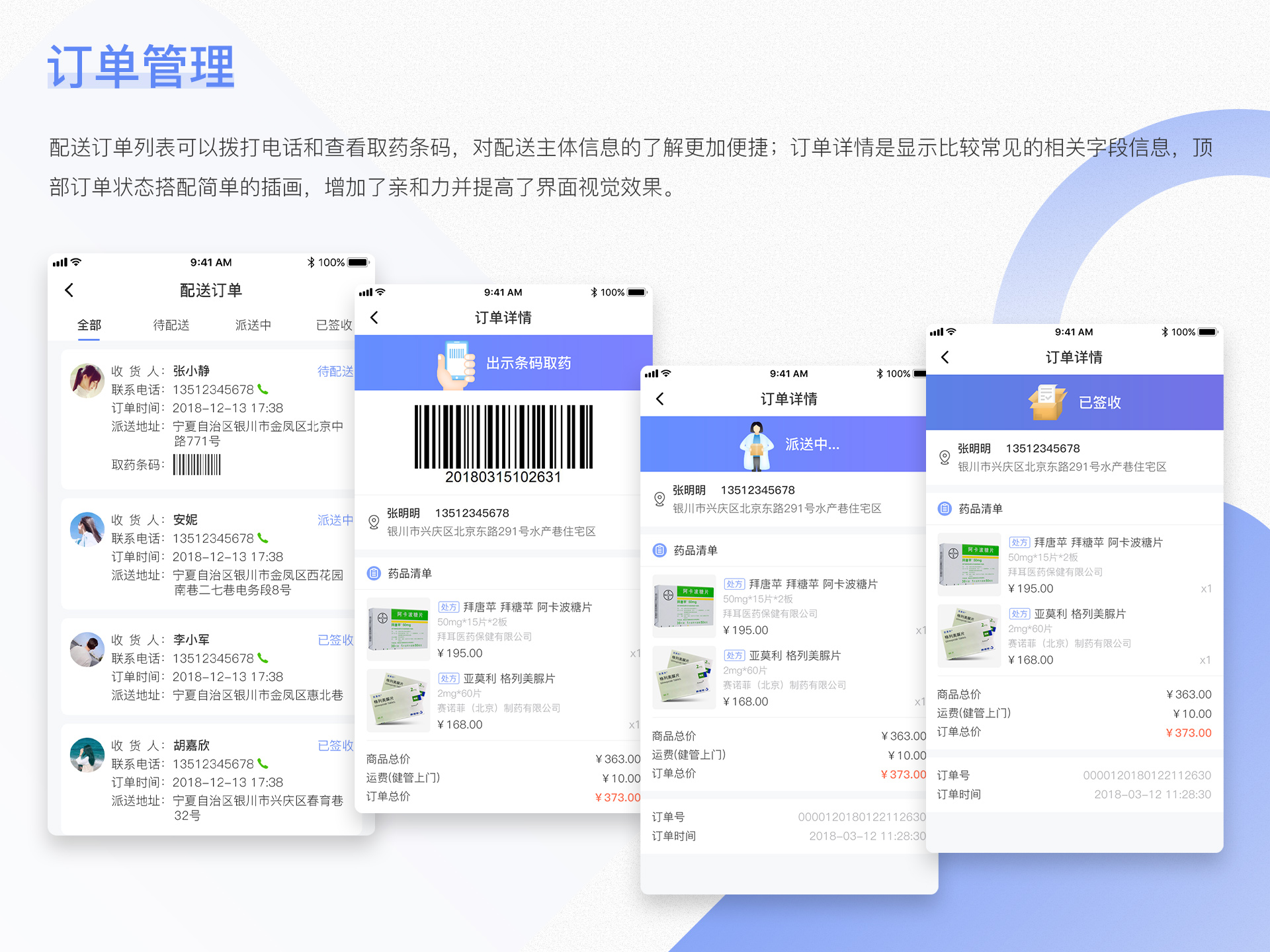Tap battery indicator in 配送订单 status bar

click(359, 262)
